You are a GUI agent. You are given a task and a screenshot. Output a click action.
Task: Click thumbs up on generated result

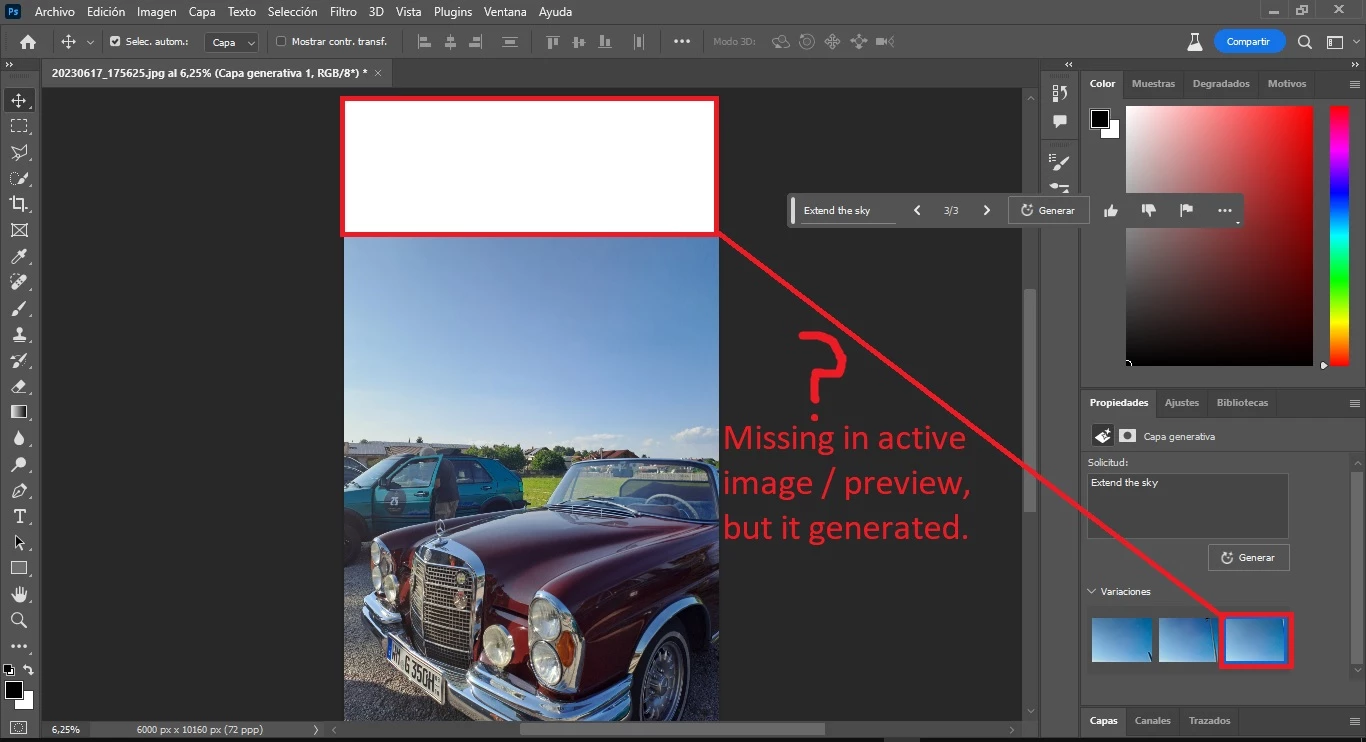tap(1111, 210)
